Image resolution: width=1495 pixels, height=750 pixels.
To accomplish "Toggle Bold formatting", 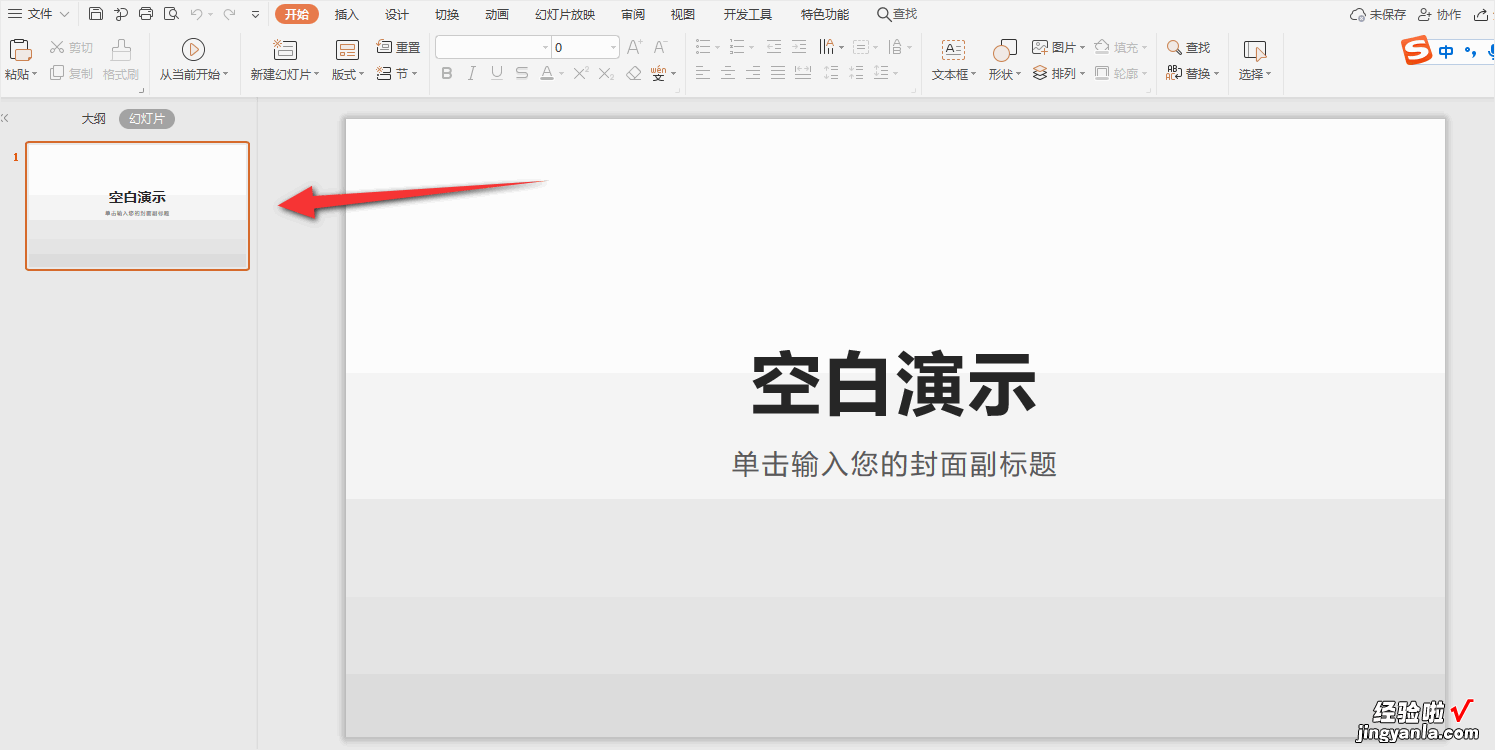I will pyautogui.click(x=447, y=73).
